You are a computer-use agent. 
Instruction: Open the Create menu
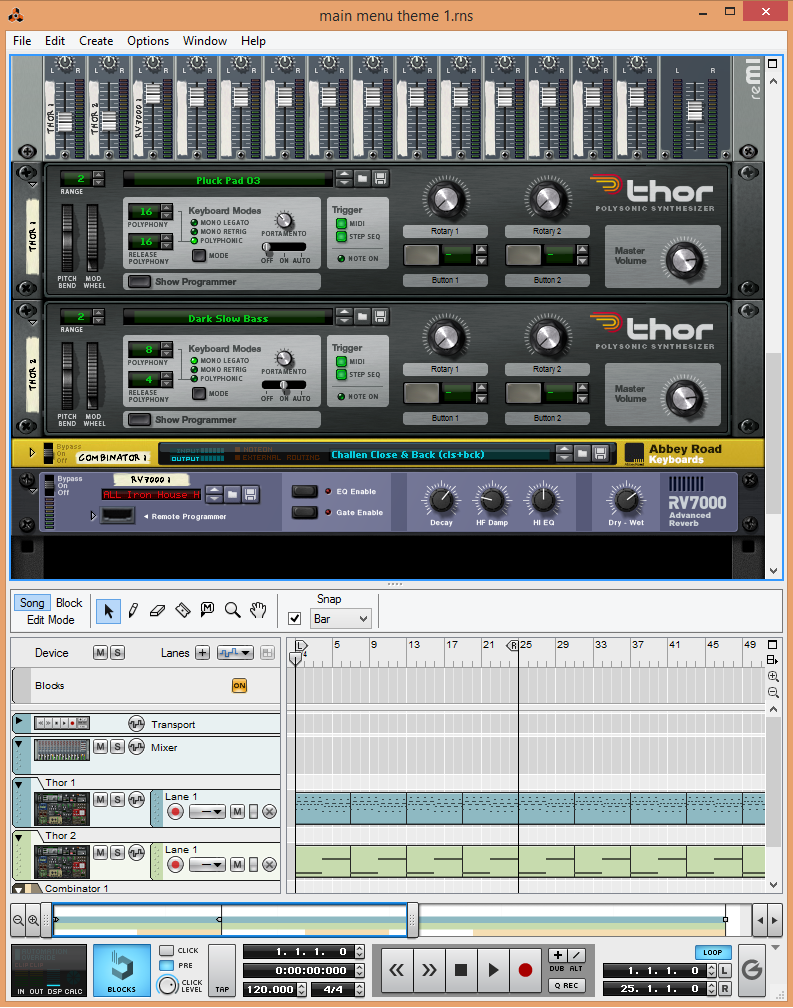[x=96, y=41]
